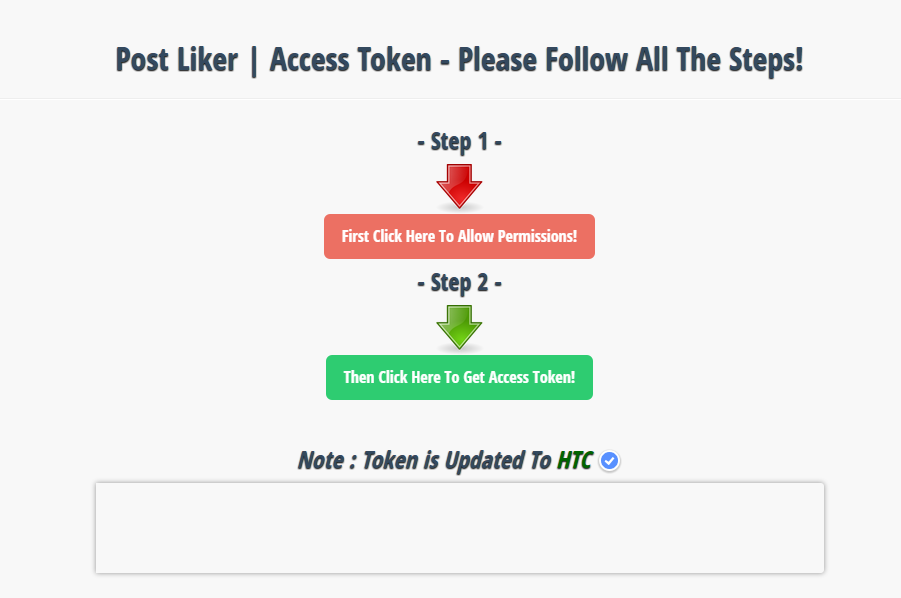The image size is (901, 598).
Task: Click the green HTC text in note
Action: 574,461
